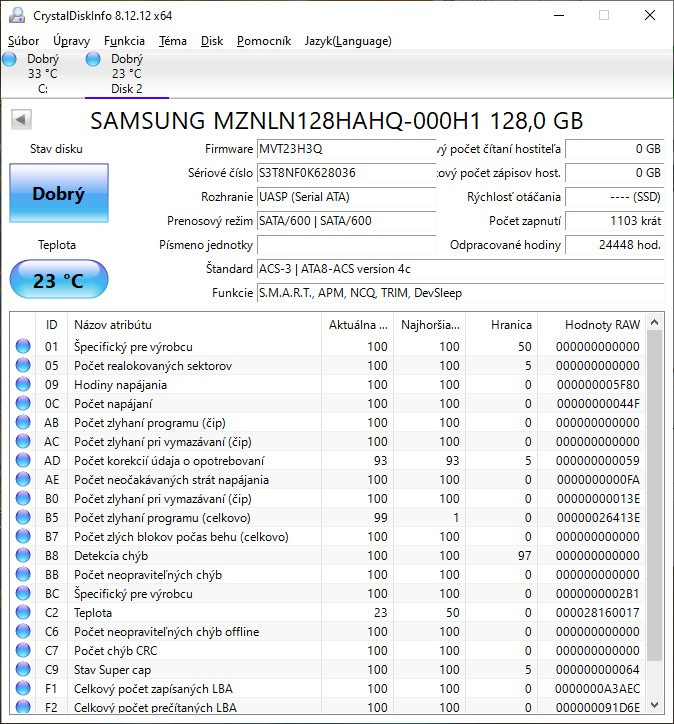Click the Počet zapnutí value 1103 krát
Image resolution: width=674 pixels, height=724 pixels.
[x=614, y=221]
